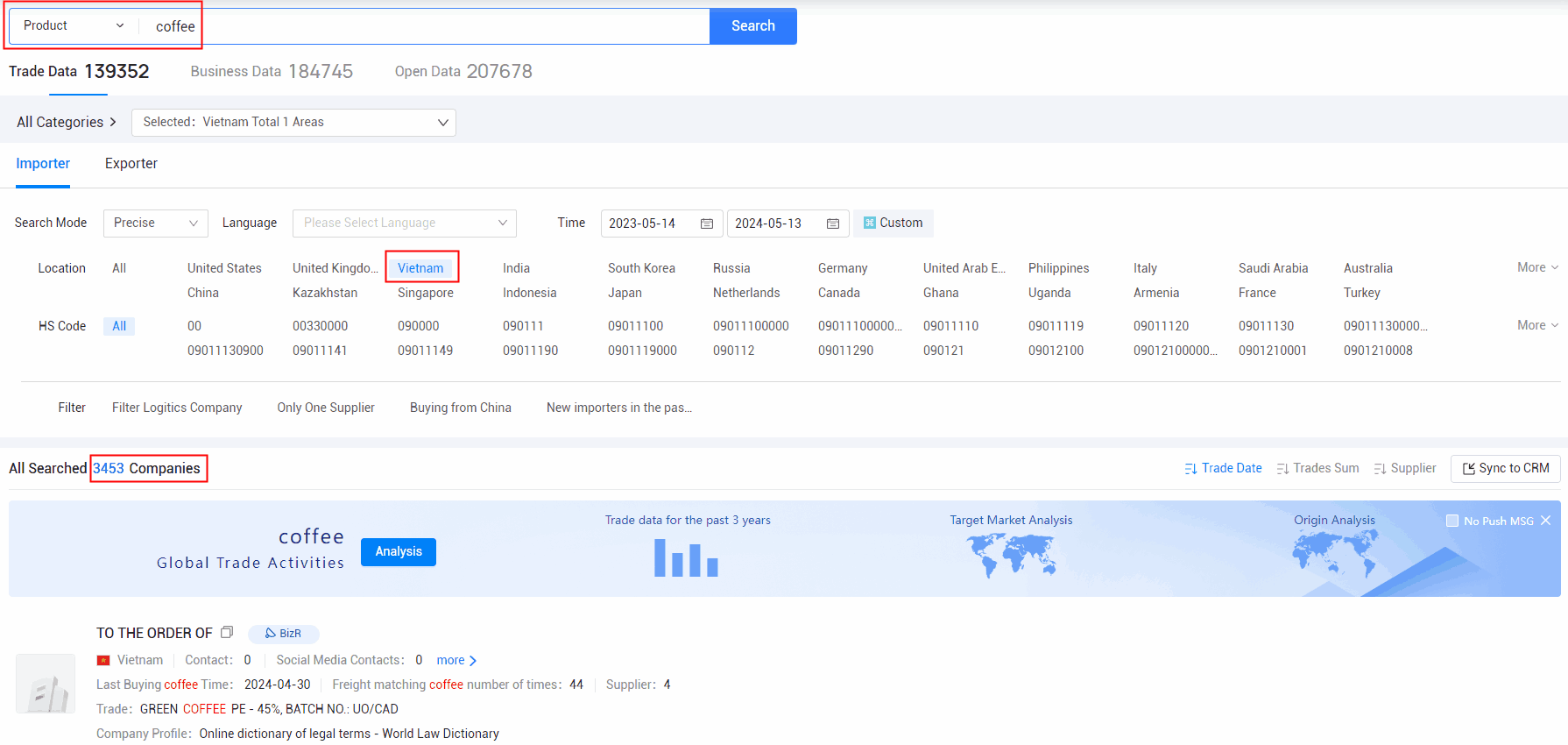
Task: Select location All
Action: pyautogui.click(x=119, y=268)
